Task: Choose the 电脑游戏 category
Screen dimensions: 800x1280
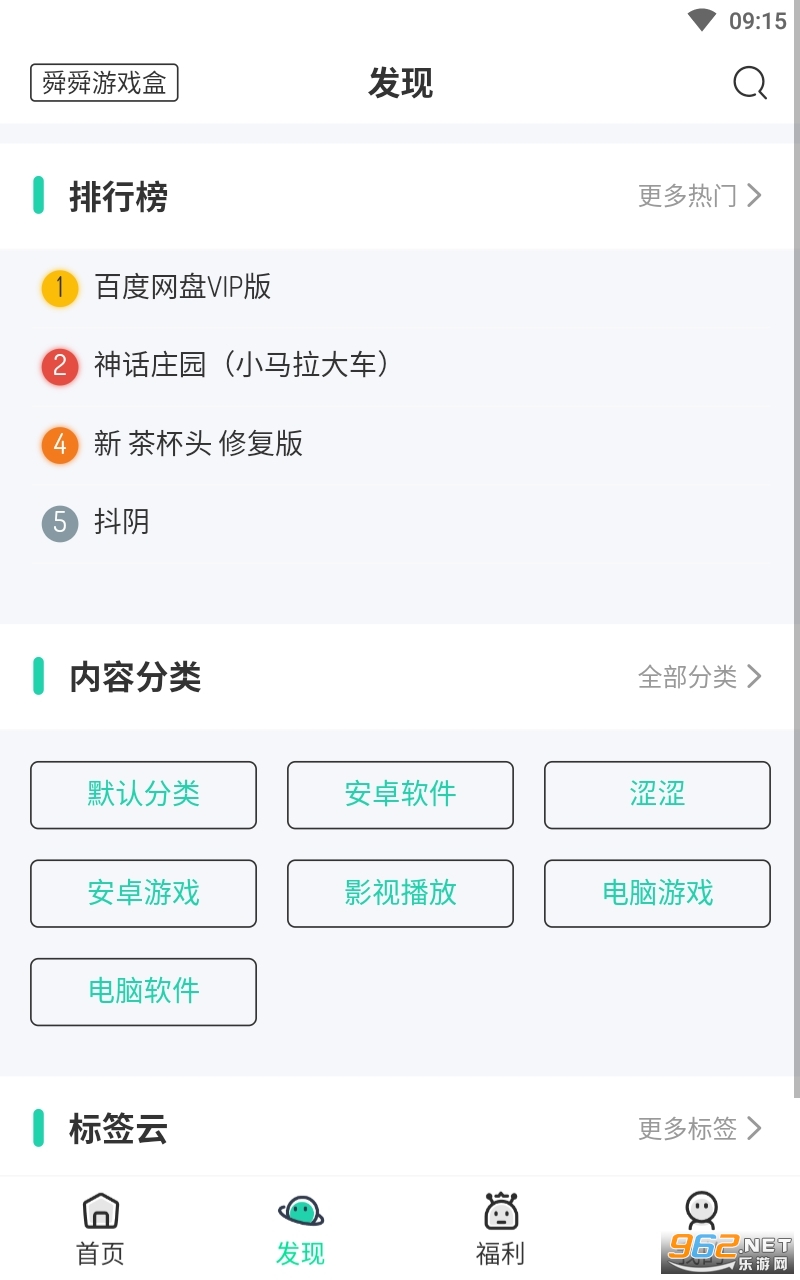Action: click(657, 893)
